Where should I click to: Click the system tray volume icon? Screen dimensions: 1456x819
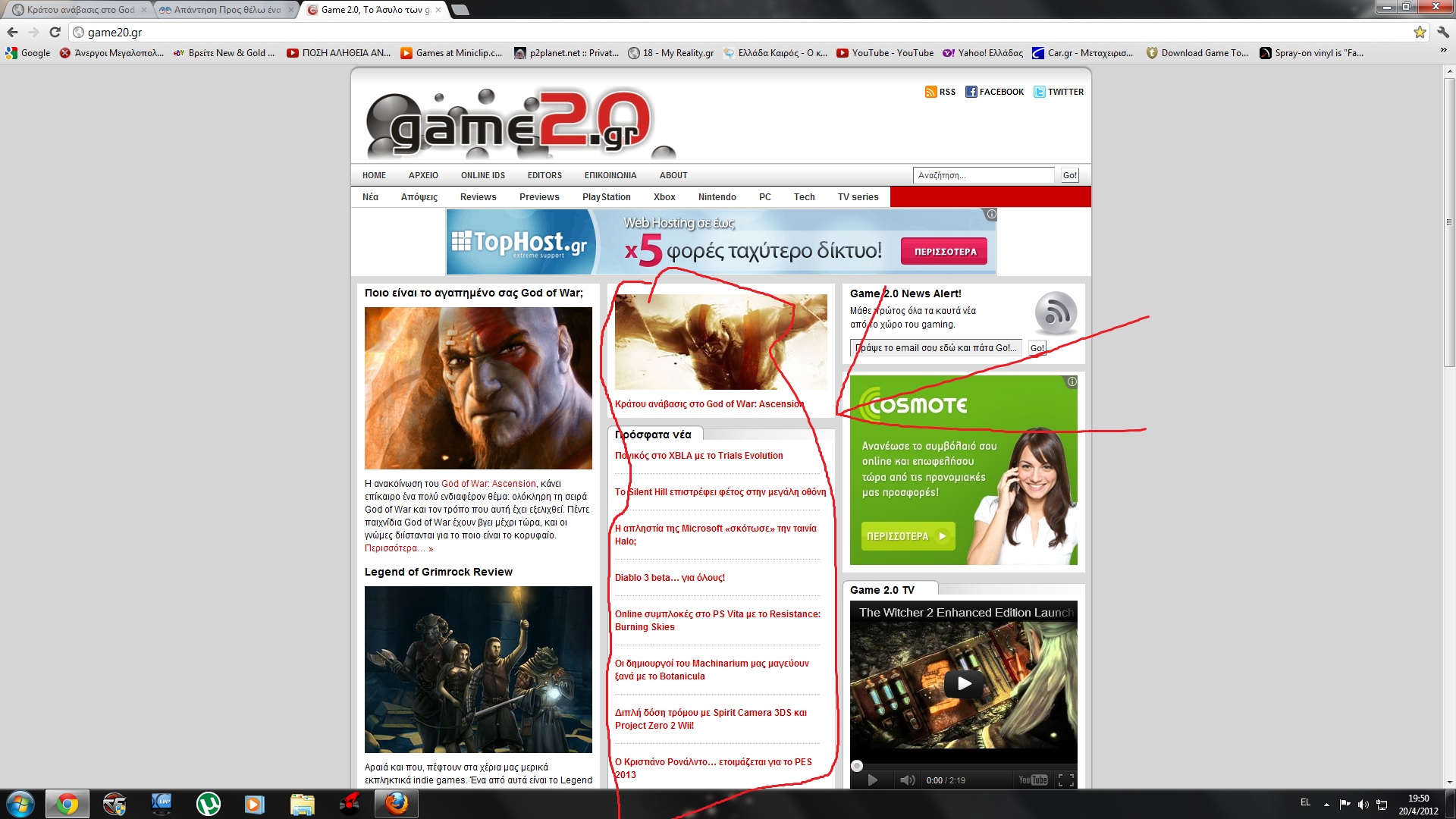(1363, 805)
